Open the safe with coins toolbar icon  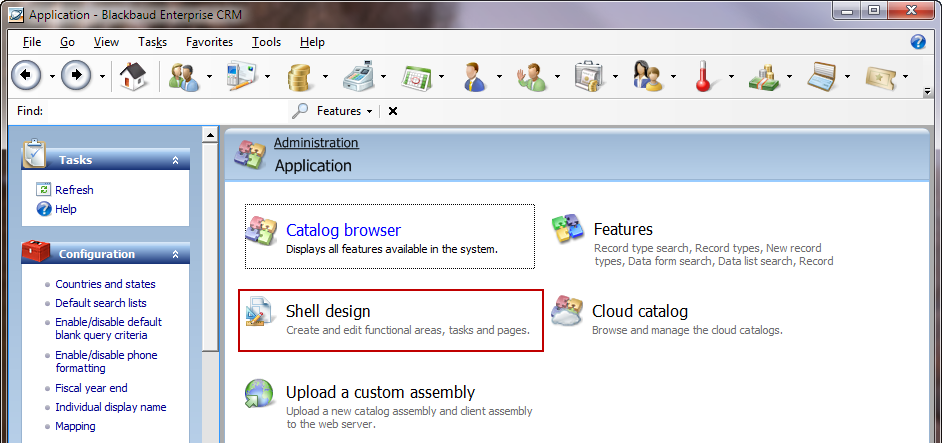pos(589,77)
